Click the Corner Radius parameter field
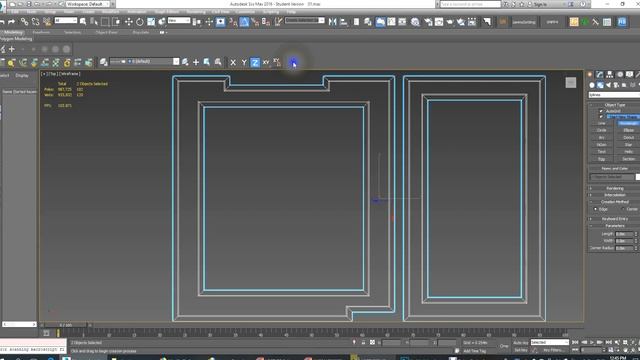Screen dimensions: 640x360 [624, 248]
